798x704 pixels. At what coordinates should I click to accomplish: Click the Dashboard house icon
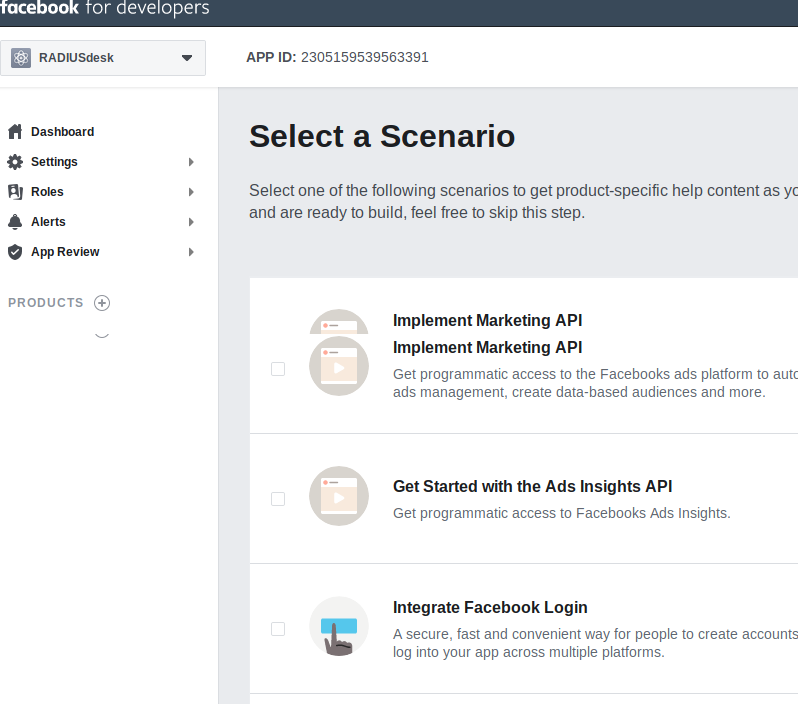point(14,132)
